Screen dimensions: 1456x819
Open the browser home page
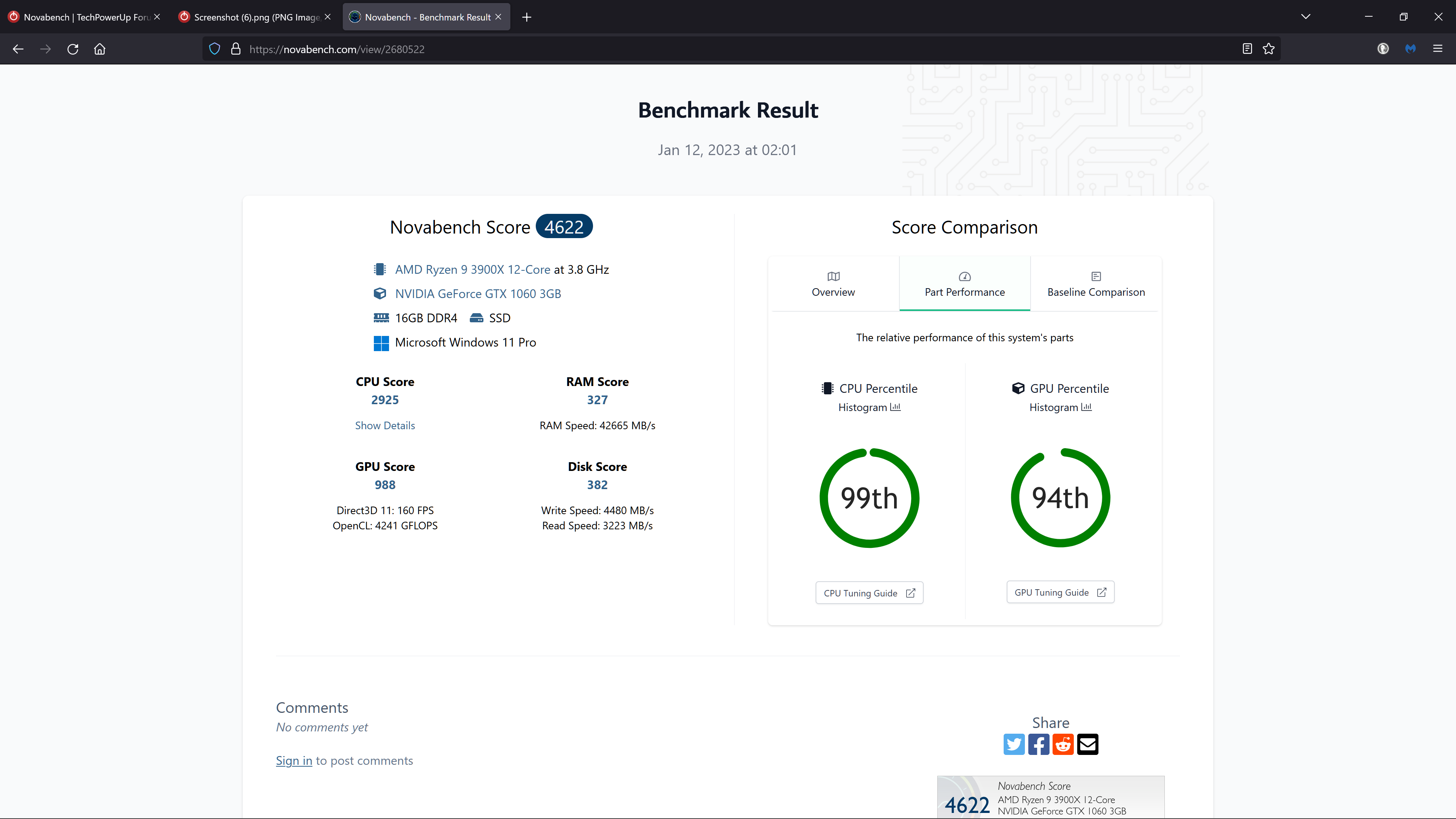99,49
